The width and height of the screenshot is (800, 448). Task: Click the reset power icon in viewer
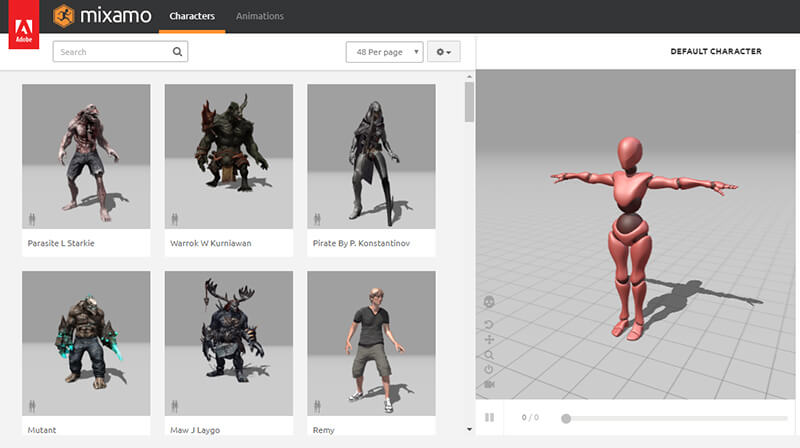pos(489,369)
